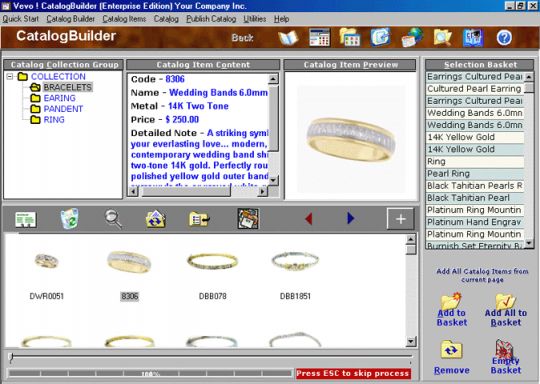Click up arrow of Selection Basket scrollbar
Screen dimensions: 540x384
529,77
